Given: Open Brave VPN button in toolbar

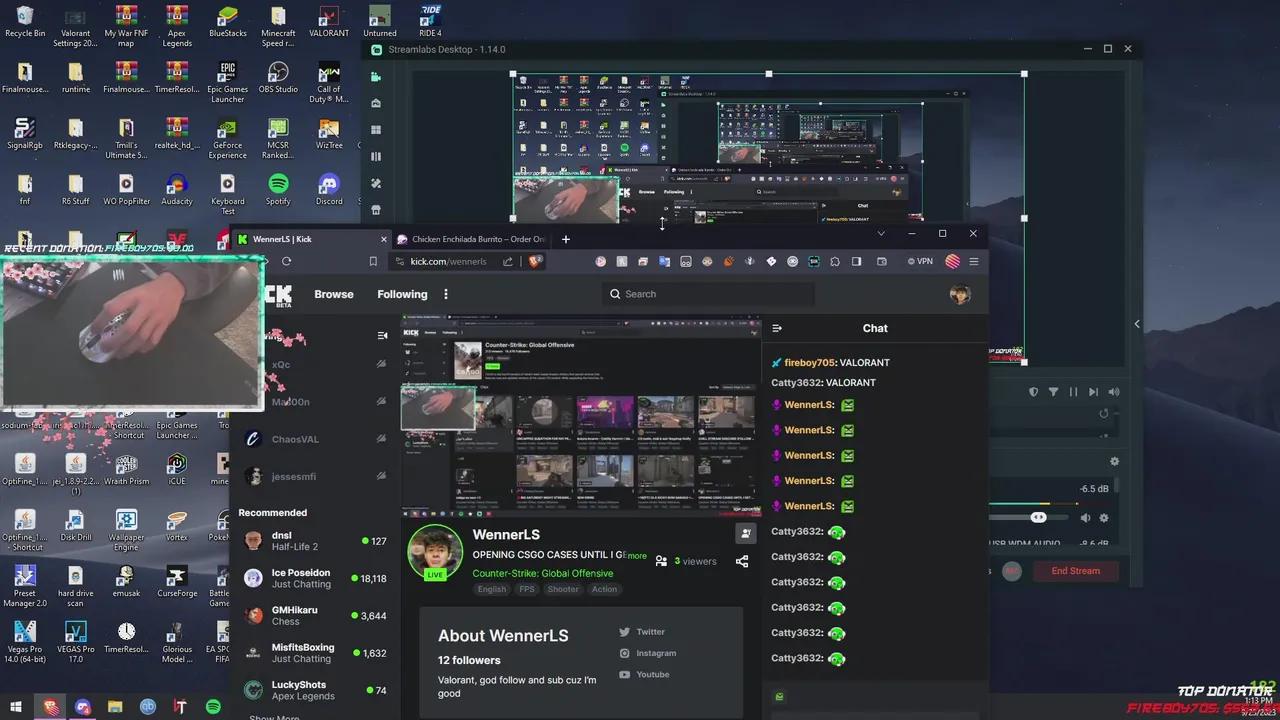Looking at the screenshot, I should coord(920,261).
